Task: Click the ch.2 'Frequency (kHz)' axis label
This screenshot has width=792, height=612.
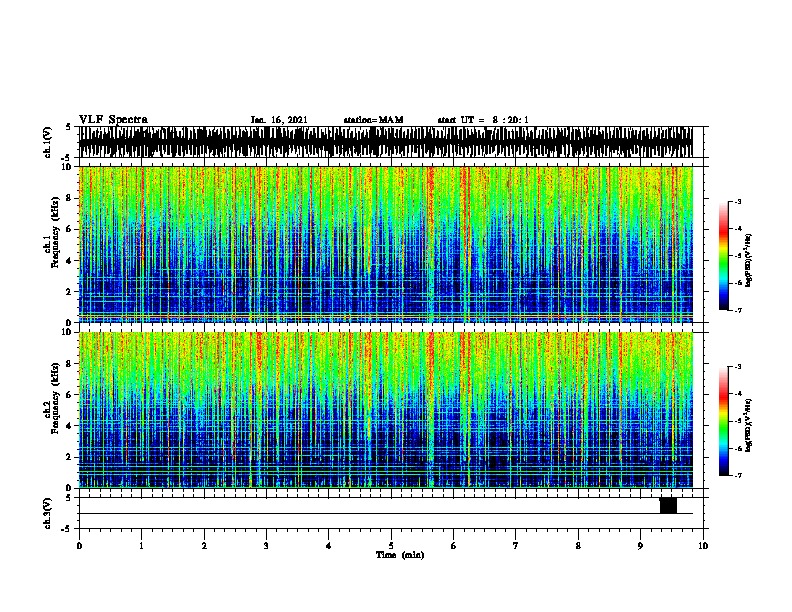Action: click(55, 398)
